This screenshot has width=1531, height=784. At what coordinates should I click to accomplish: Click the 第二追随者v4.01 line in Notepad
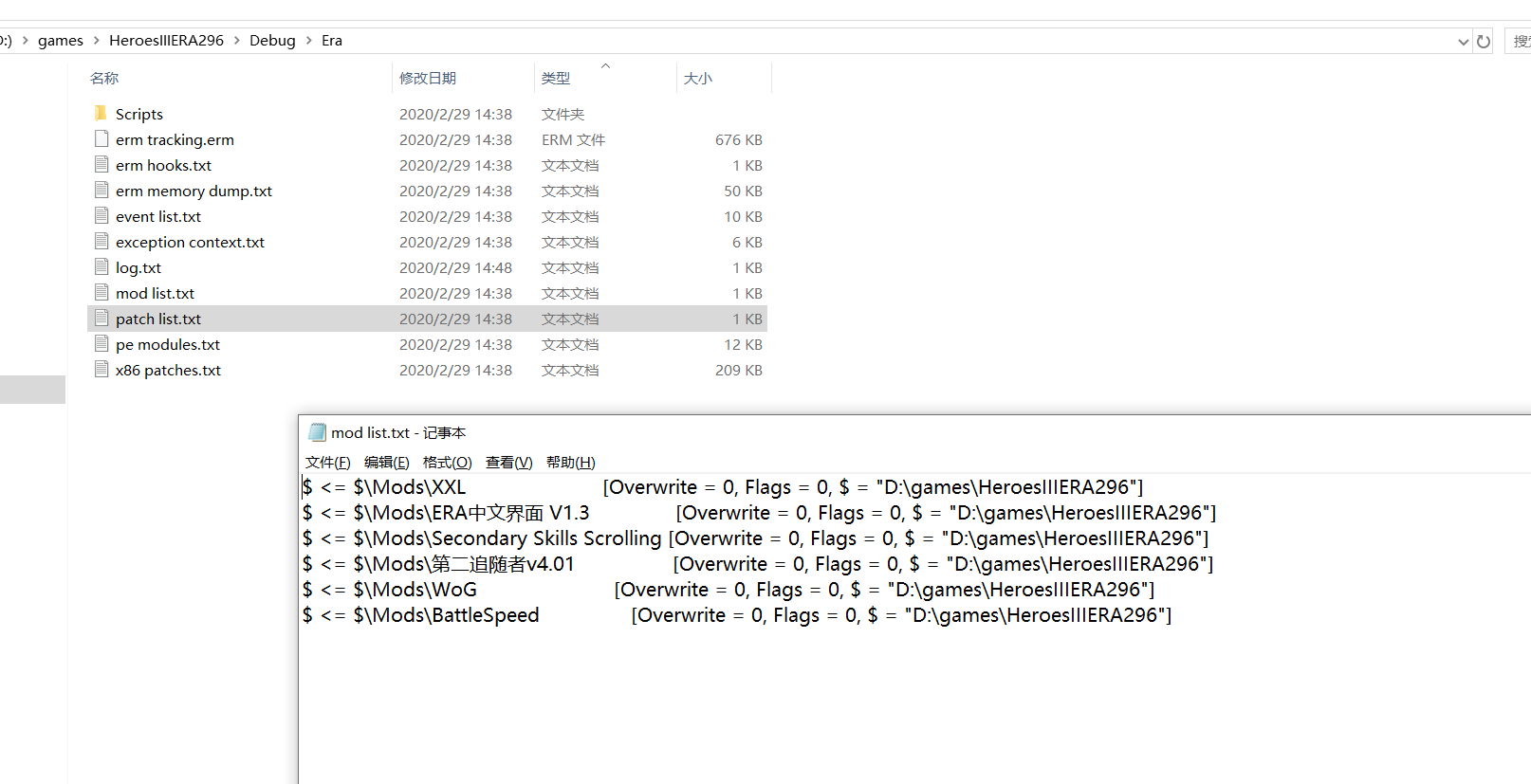click(758, 564)
